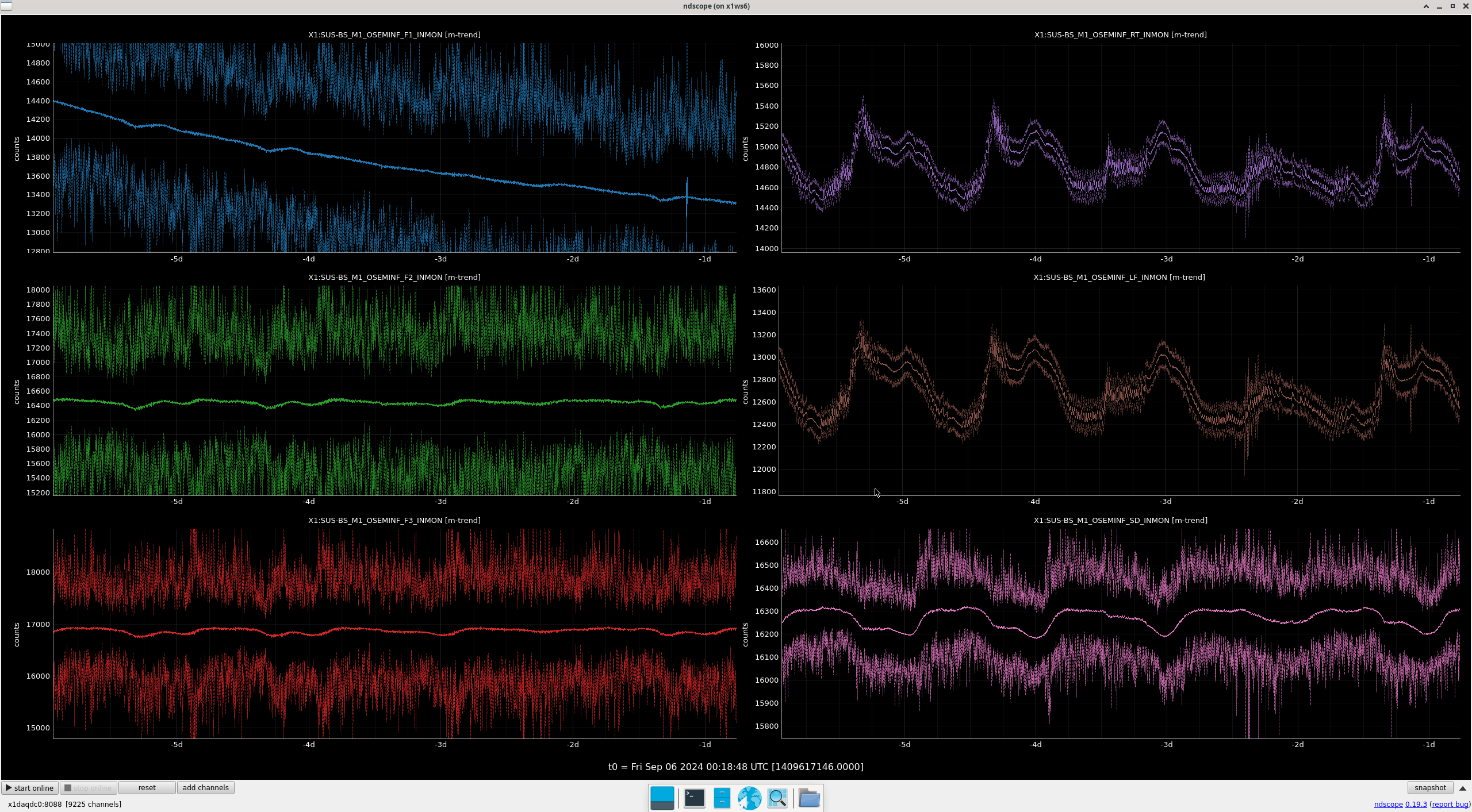Click the F2_INMON plot title
The width and height of the screenshot is (1472, 812).
(x=394, y=277)
